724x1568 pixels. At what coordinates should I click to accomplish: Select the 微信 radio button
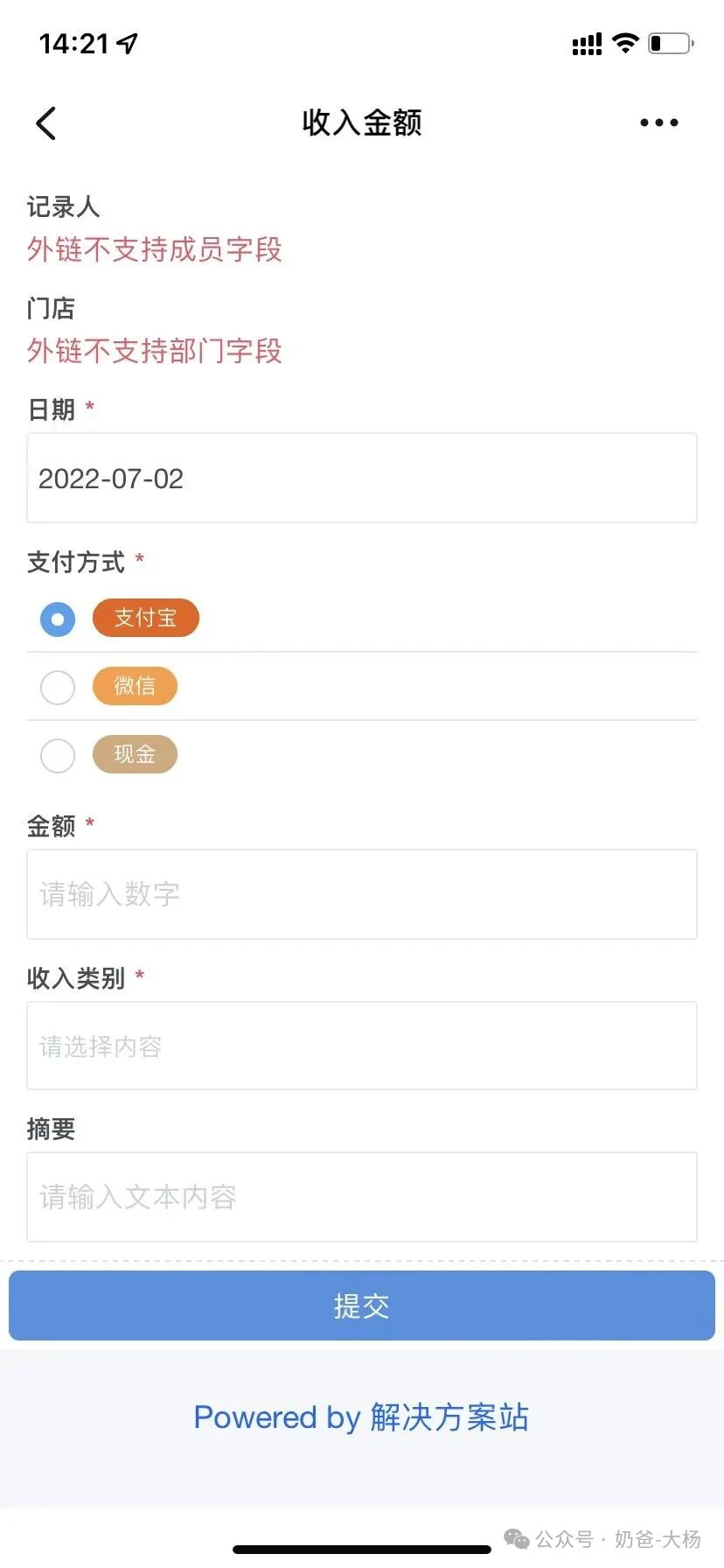pos(58,687)
